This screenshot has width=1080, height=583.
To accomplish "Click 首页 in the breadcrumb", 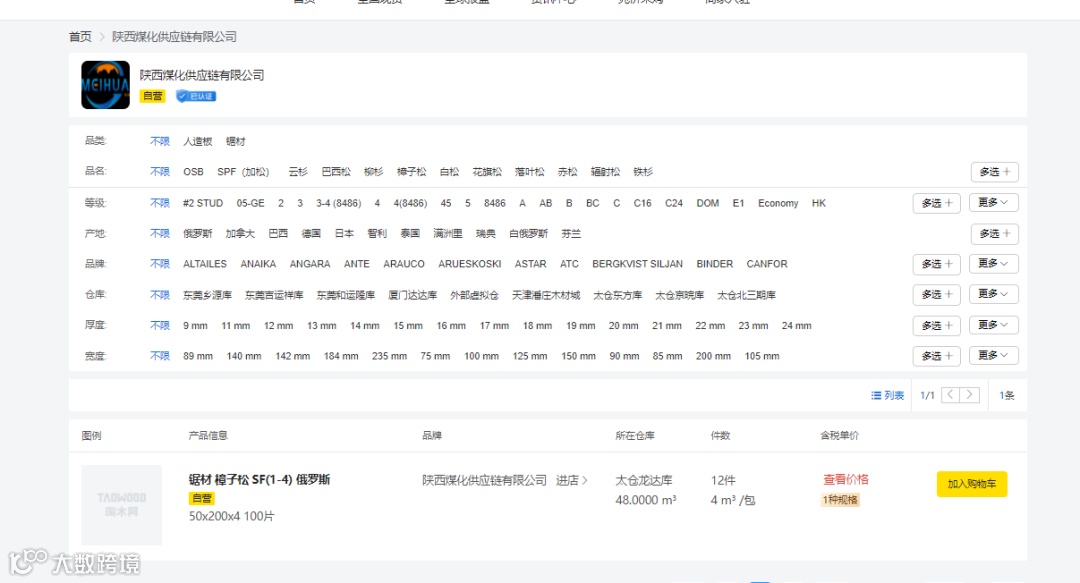I will (80, 37).
